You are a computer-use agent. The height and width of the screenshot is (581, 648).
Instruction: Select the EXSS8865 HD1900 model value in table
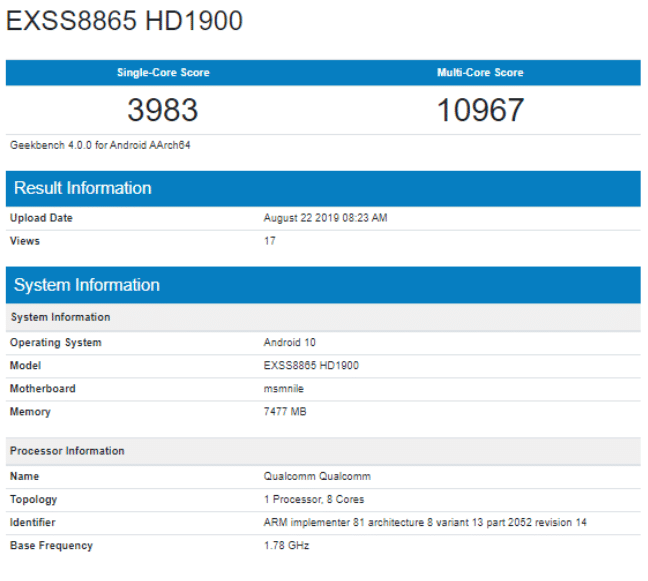click(x=311, y=366)
